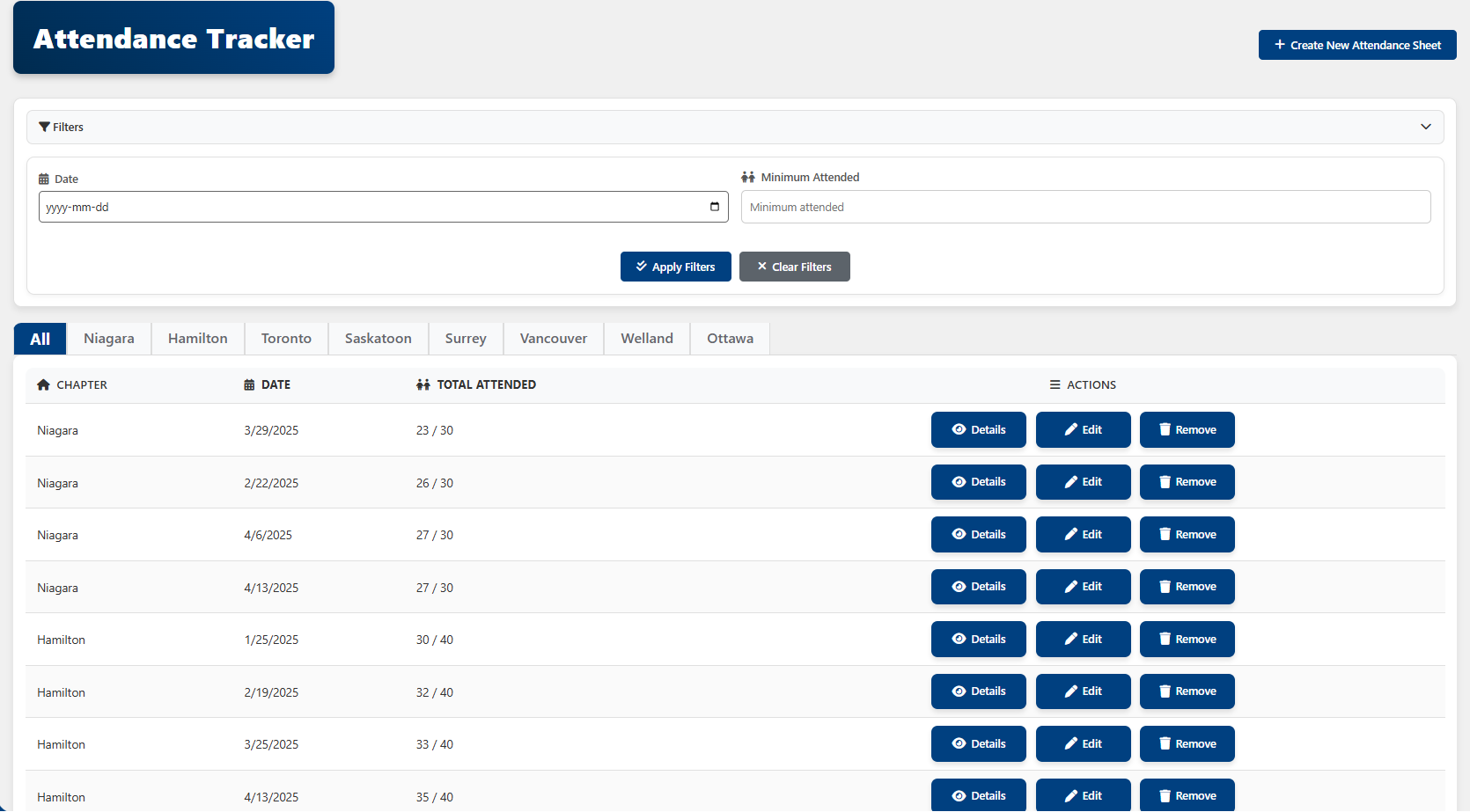The height and width of the screenshot is (812, 1470).
Task: Switch to the Saskatoon tab
Action: [378, 338]
